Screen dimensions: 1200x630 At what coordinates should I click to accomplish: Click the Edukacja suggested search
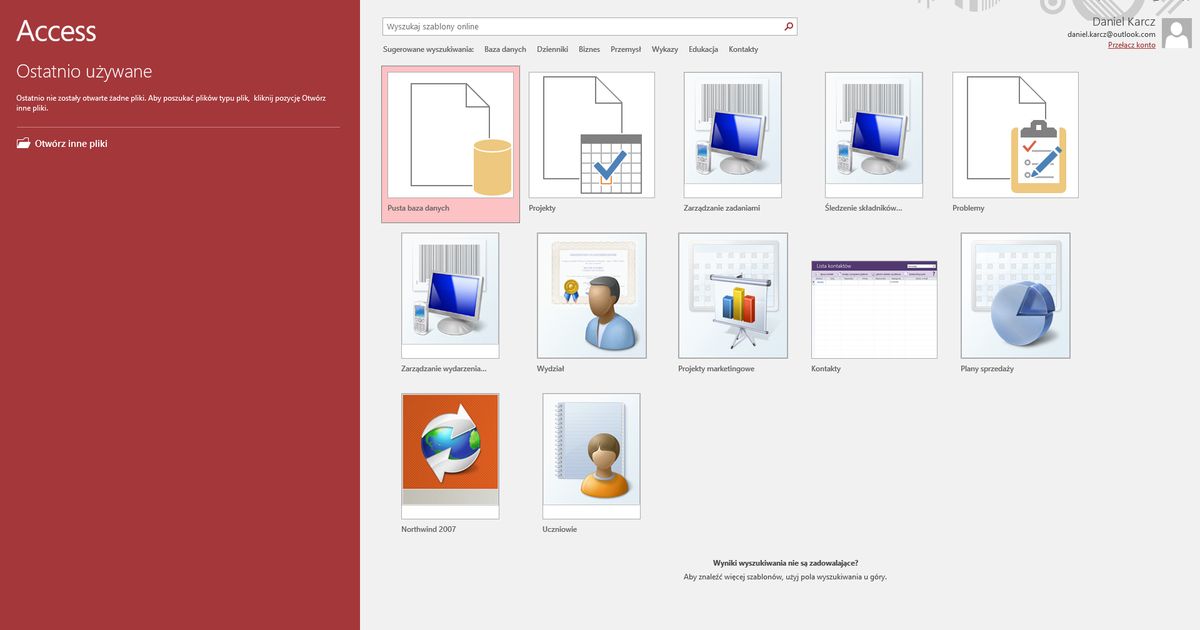point(704,48)
